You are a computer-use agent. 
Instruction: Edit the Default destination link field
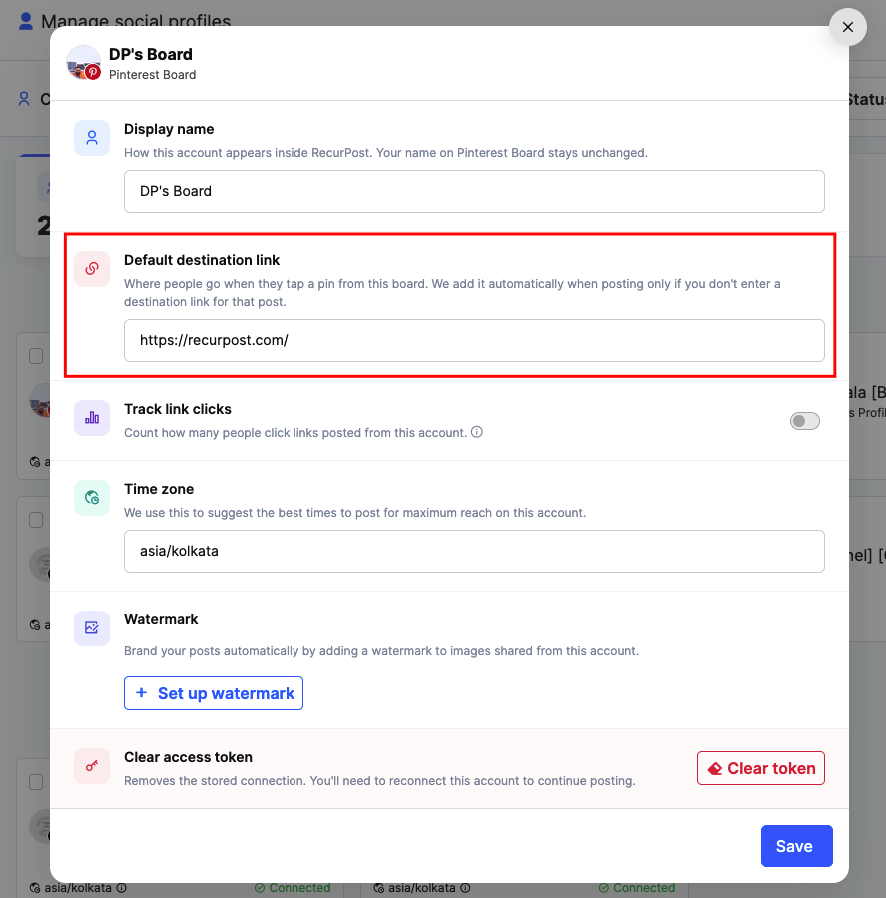474,340
